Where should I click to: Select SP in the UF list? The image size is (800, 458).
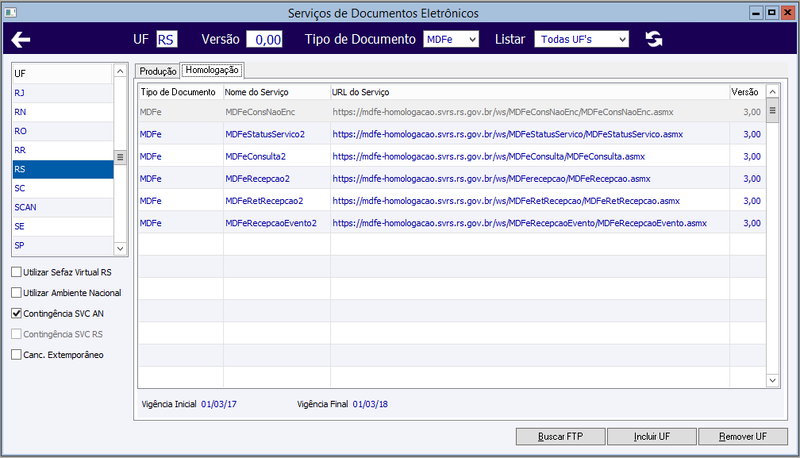[63, 245]
